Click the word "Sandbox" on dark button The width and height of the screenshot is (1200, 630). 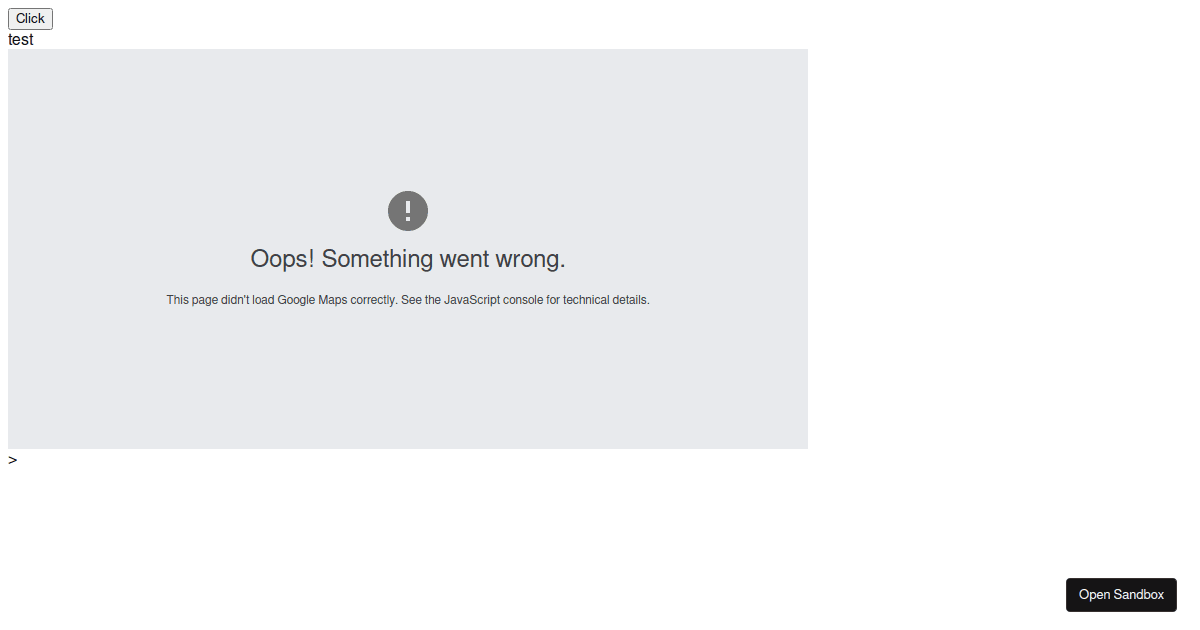[x=1141, y=595]
